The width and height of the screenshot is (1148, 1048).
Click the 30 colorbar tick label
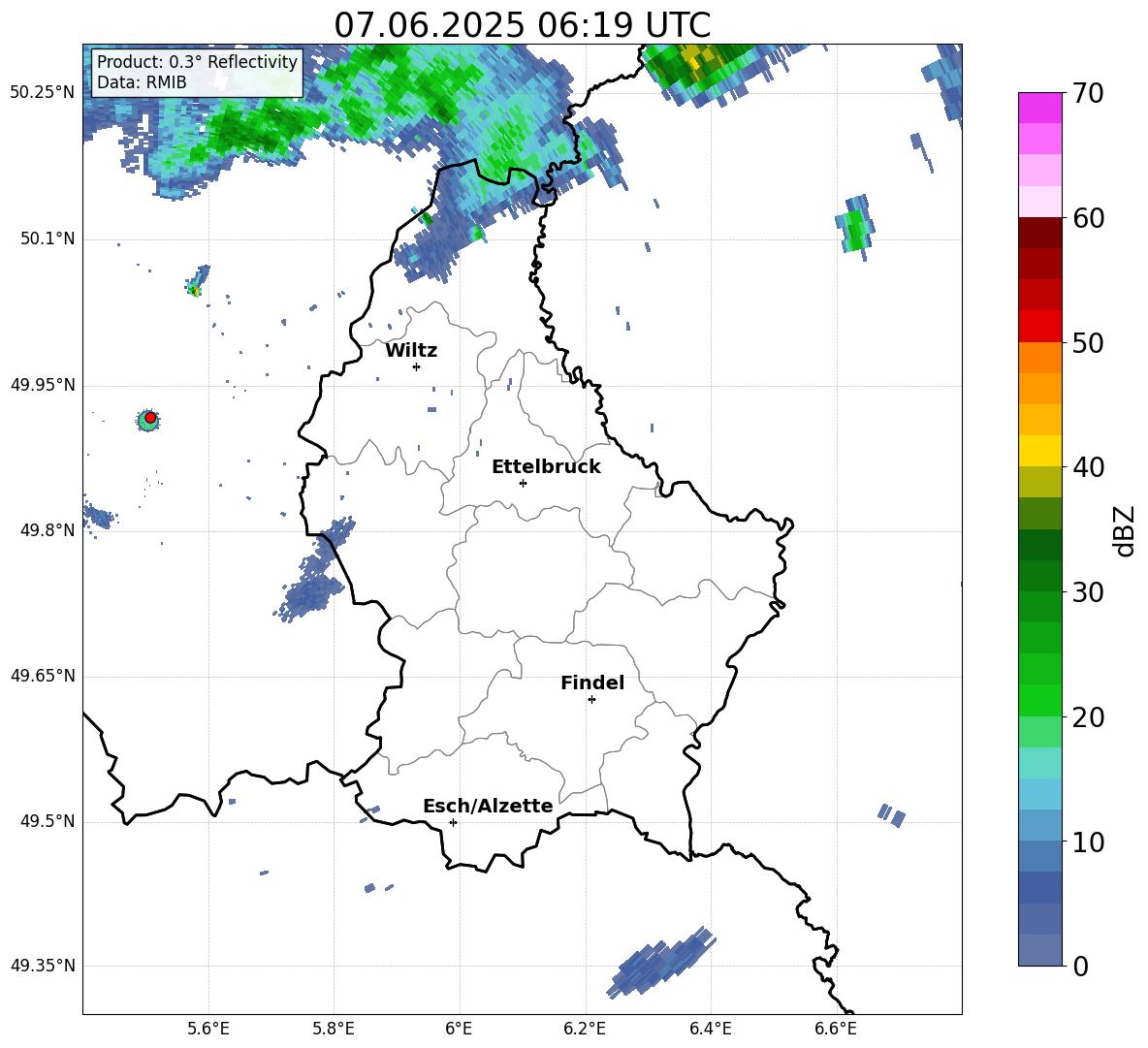pos(1088,592)
